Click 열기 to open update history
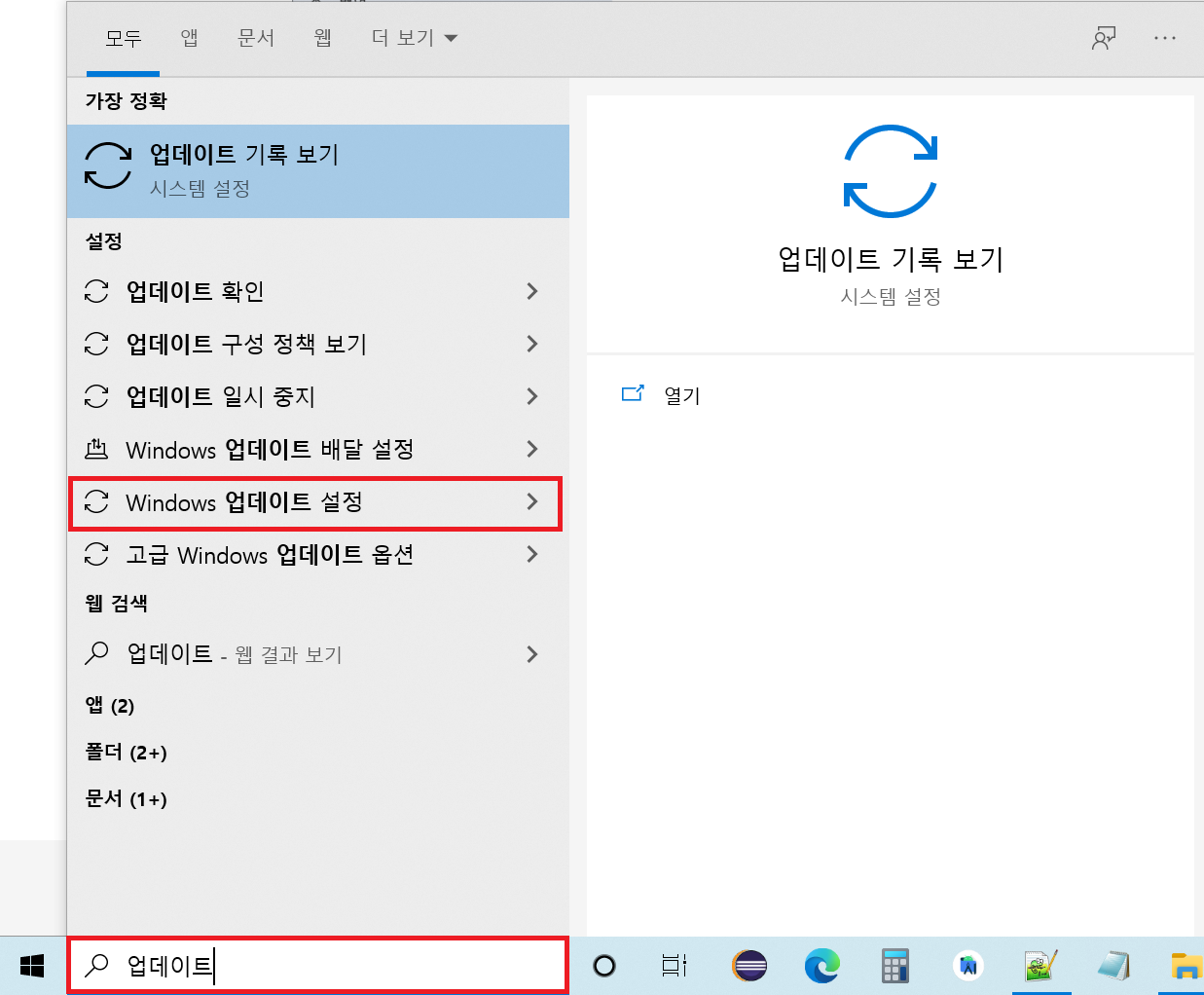The image size is (1204, 995). tap(681, 395)
